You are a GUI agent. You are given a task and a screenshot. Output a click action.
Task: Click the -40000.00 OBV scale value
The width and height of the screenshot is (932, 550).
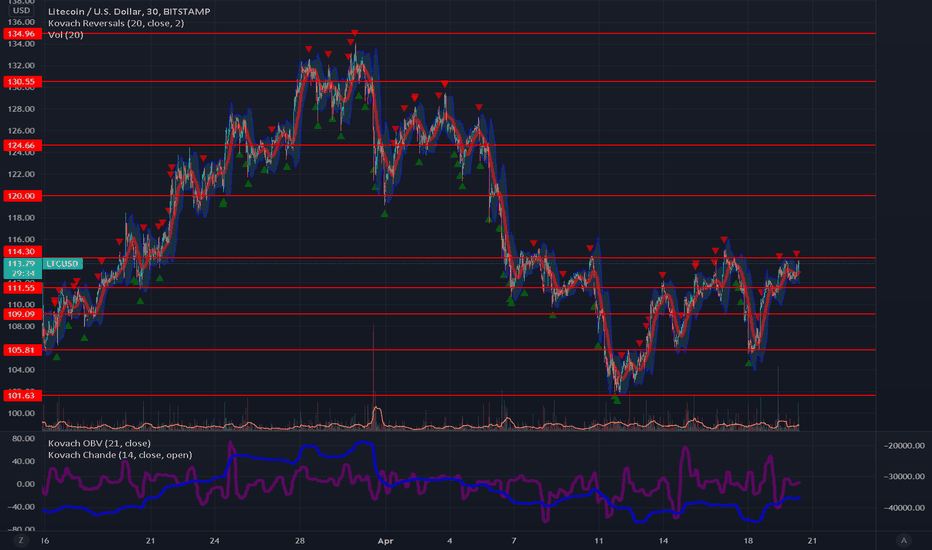tap(904, 508)
